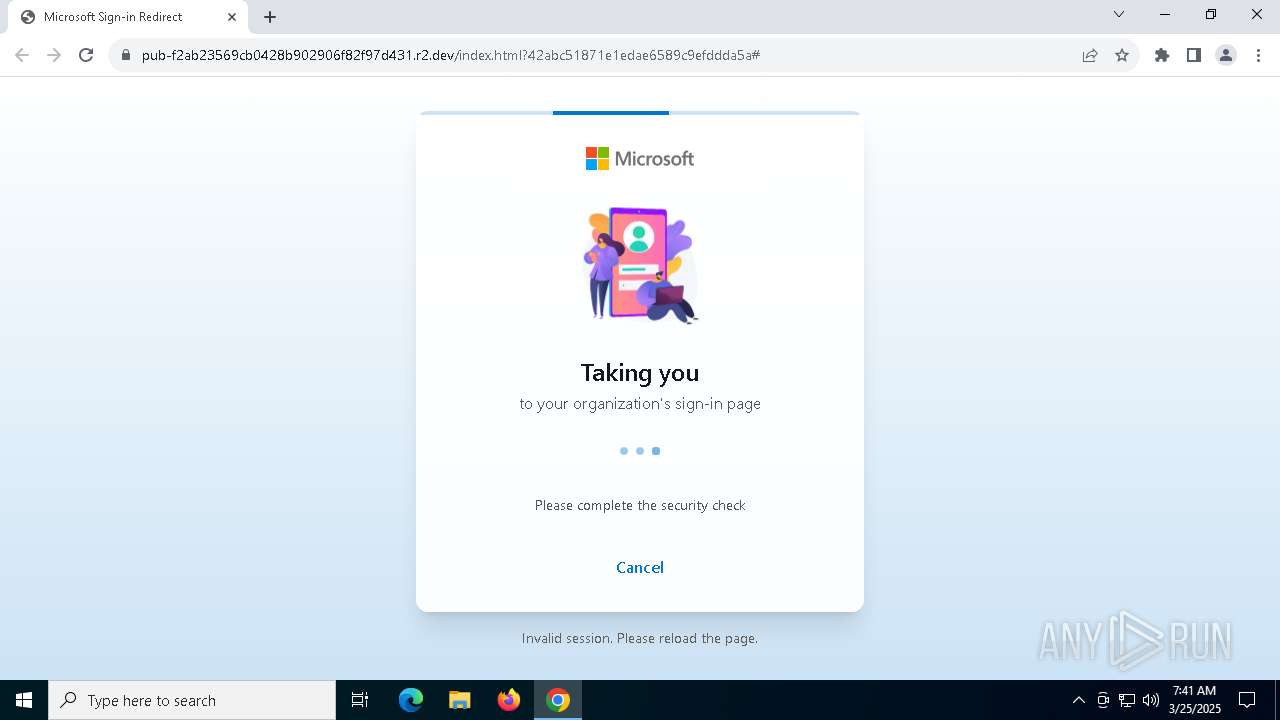
Task: Open the network status tray icon
Action: coord(1127,700)
